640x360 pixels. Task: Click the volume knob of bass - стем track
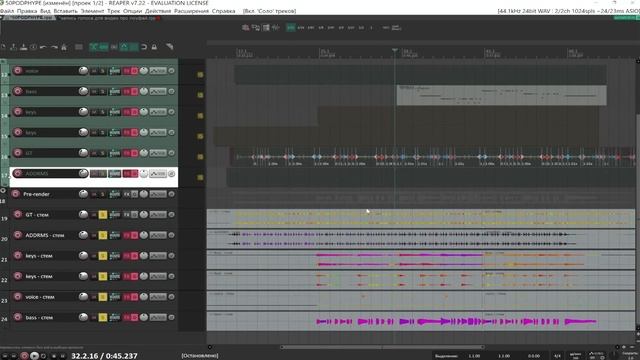tap(83, 317)
